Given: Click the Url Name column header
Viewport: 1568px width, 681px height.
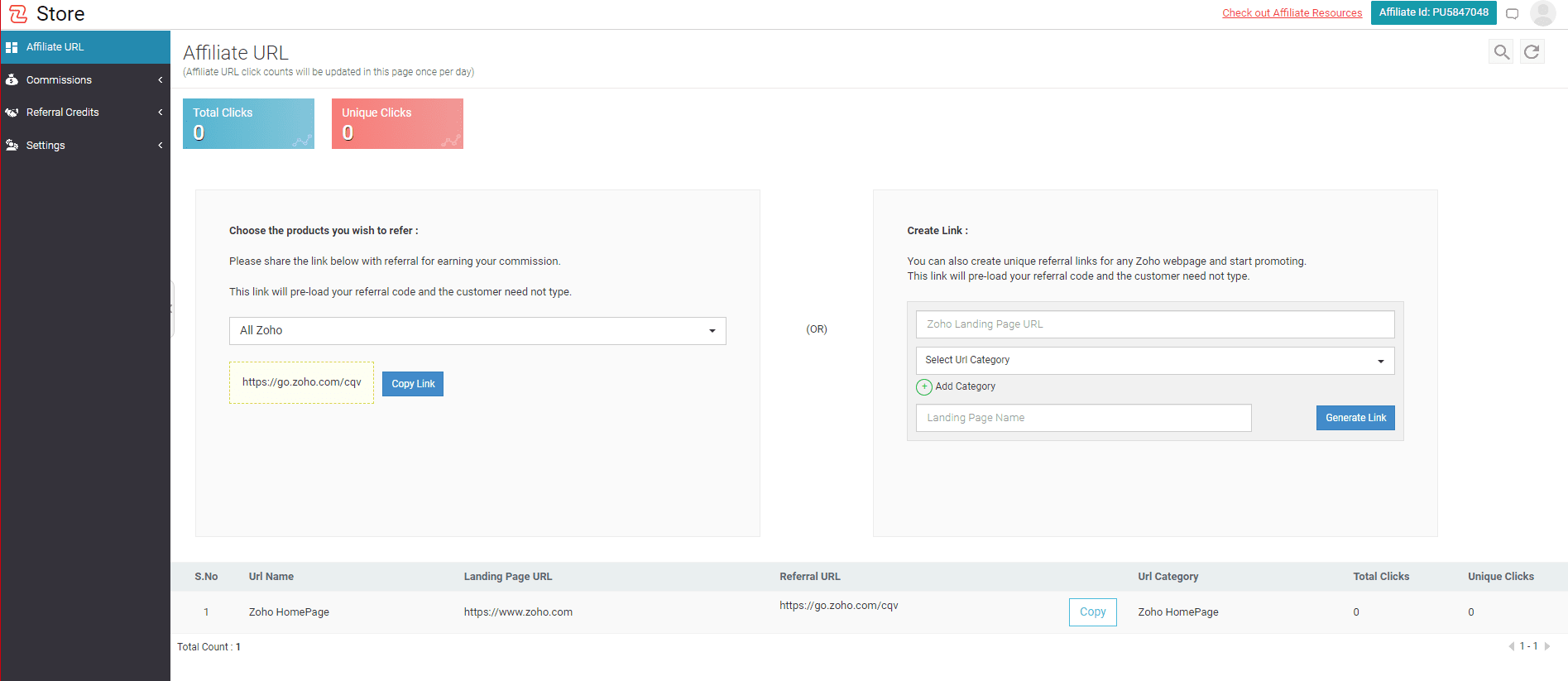Looking at the screenshot, I should (x=271, y=577).
